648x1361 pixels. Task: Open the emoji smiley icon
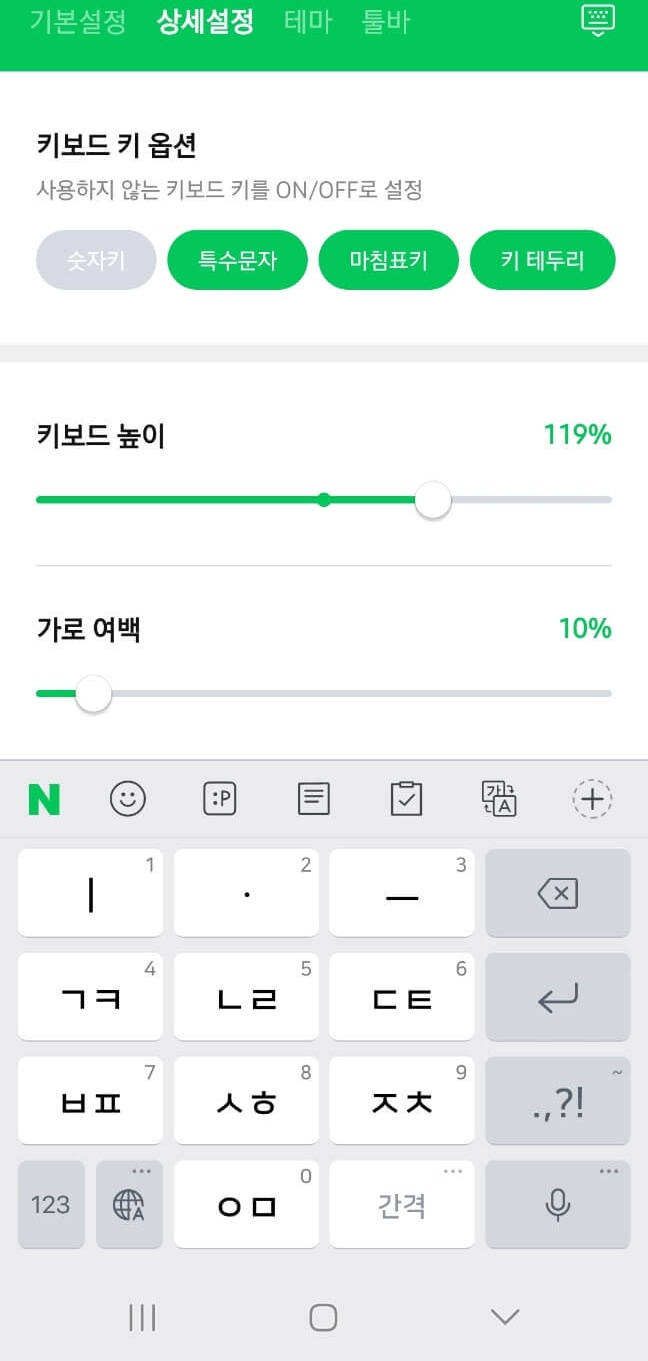pos(128,798)
